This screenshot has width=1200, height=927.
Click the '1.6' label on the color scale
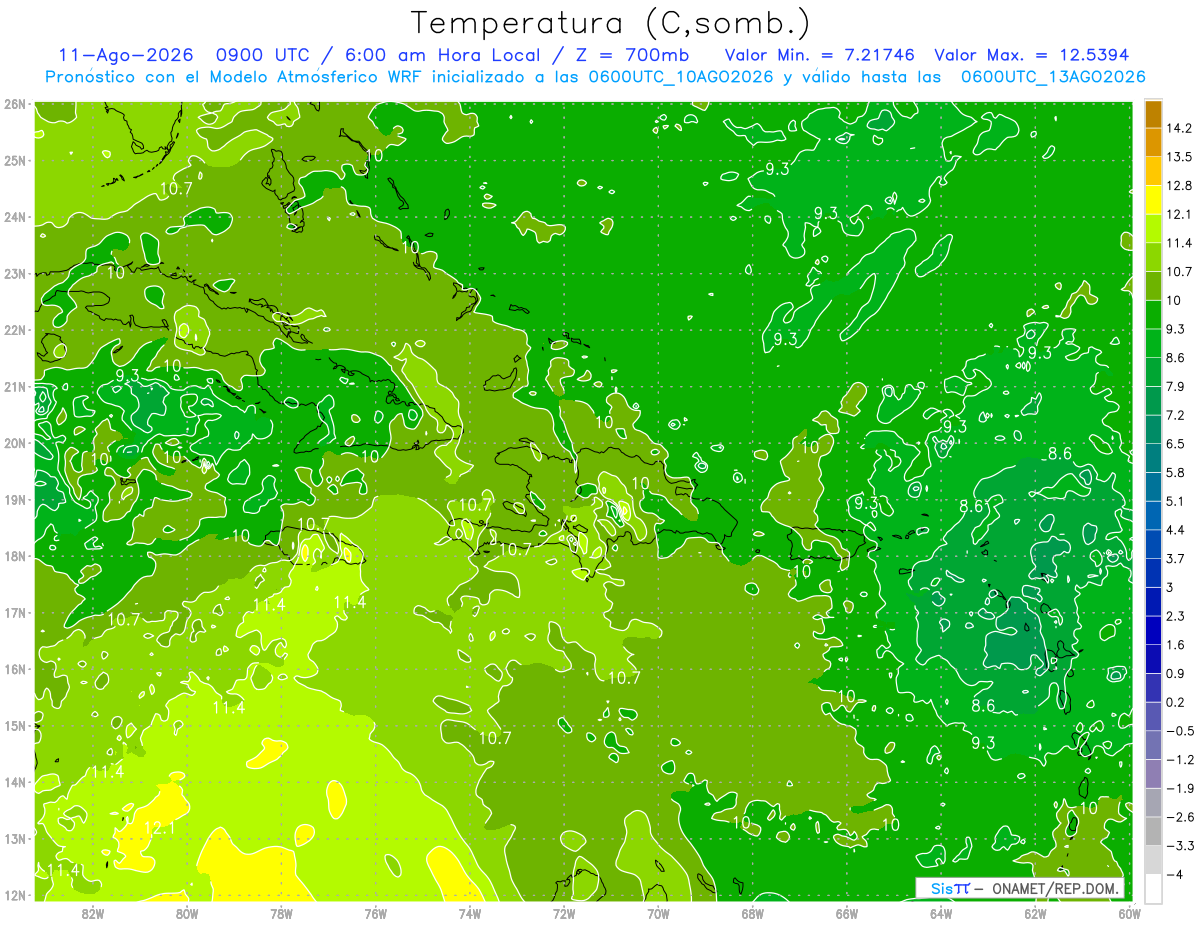click(x=1175, y=644)
